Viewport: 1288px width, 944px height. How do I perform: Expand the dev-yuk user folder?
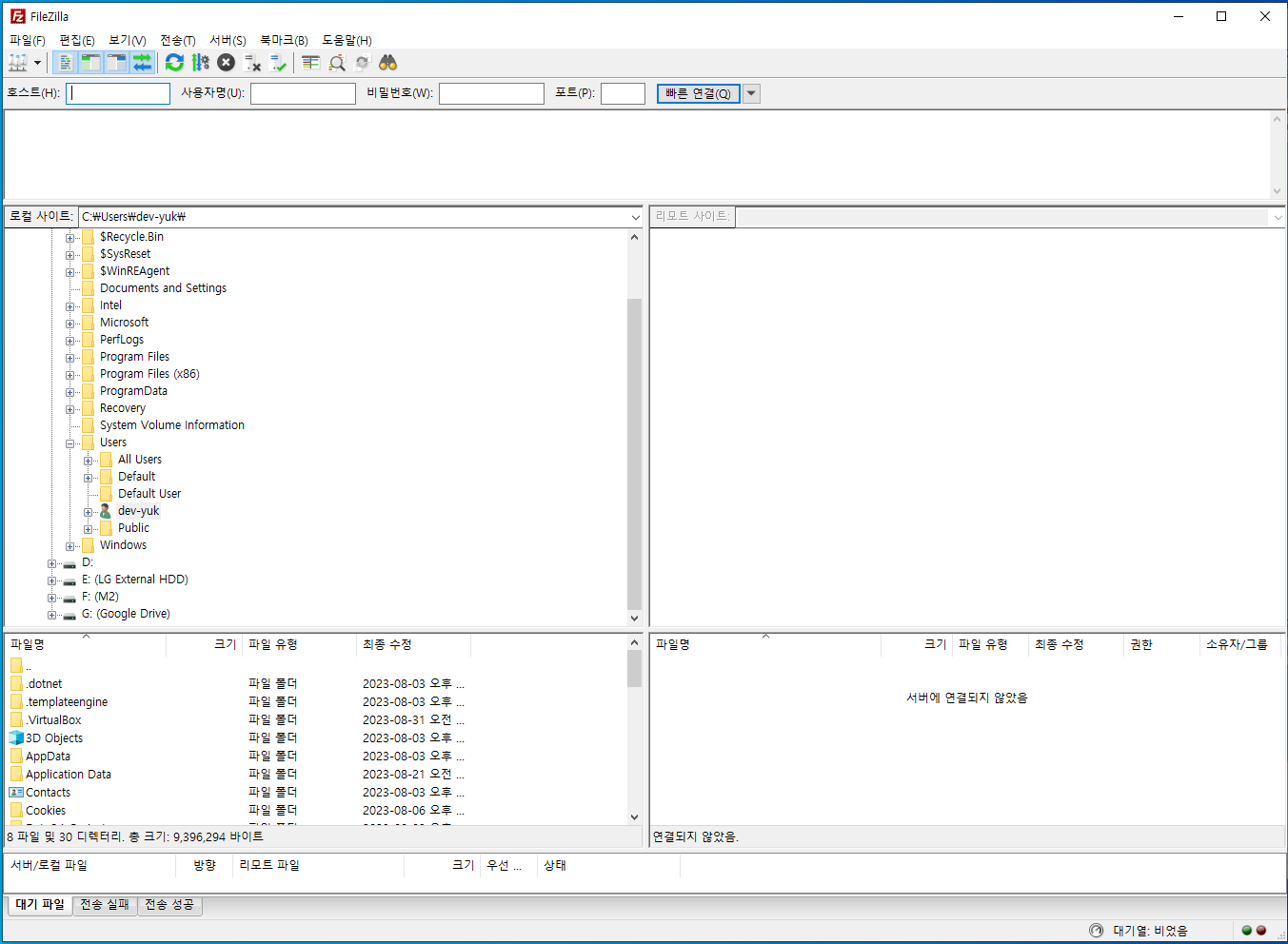point(88,512)
